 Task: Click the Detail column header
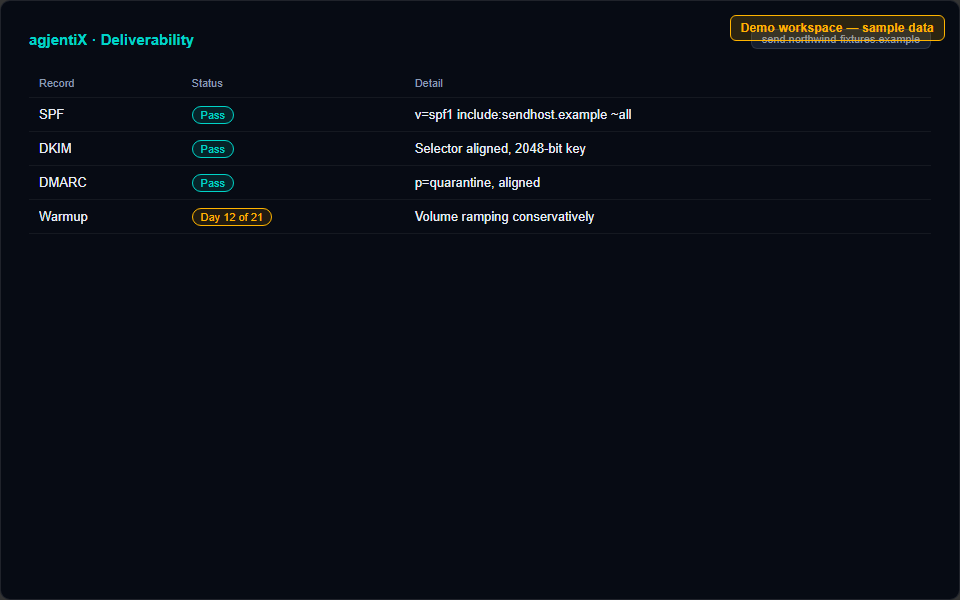(429, 83)
